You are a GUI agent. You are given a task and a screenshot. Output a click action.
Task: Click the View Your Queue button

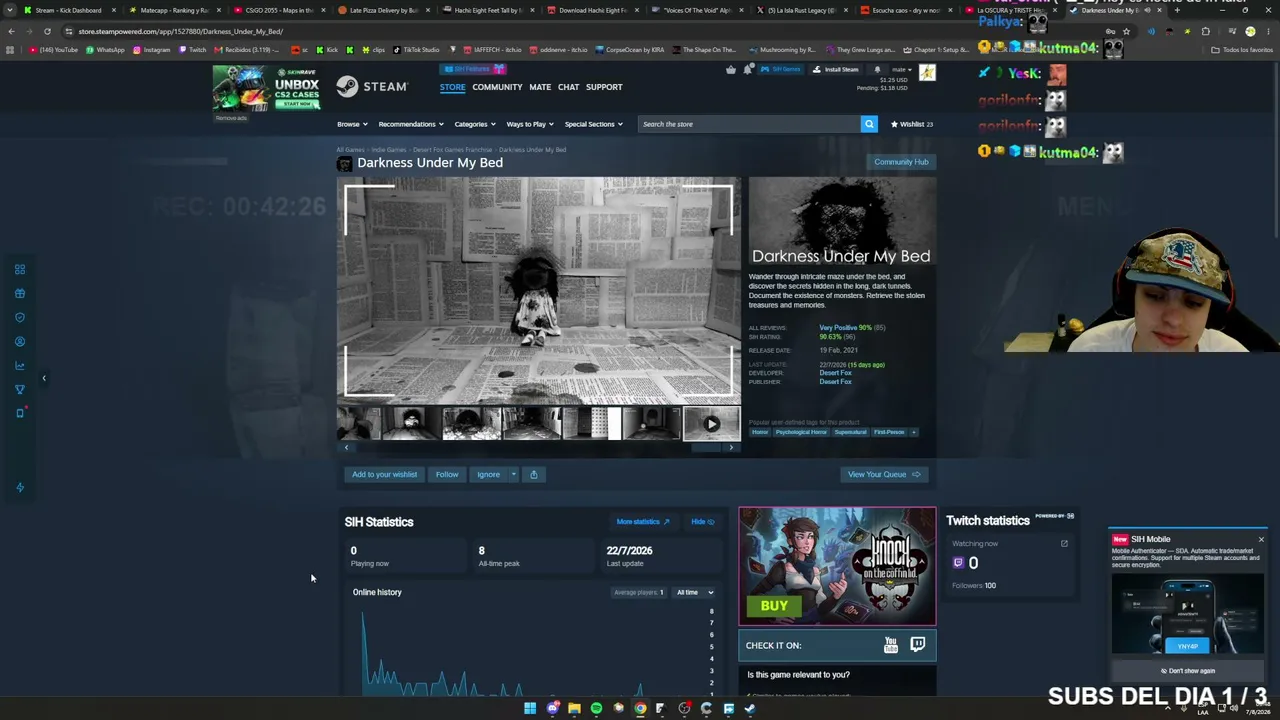coord(884,475)
